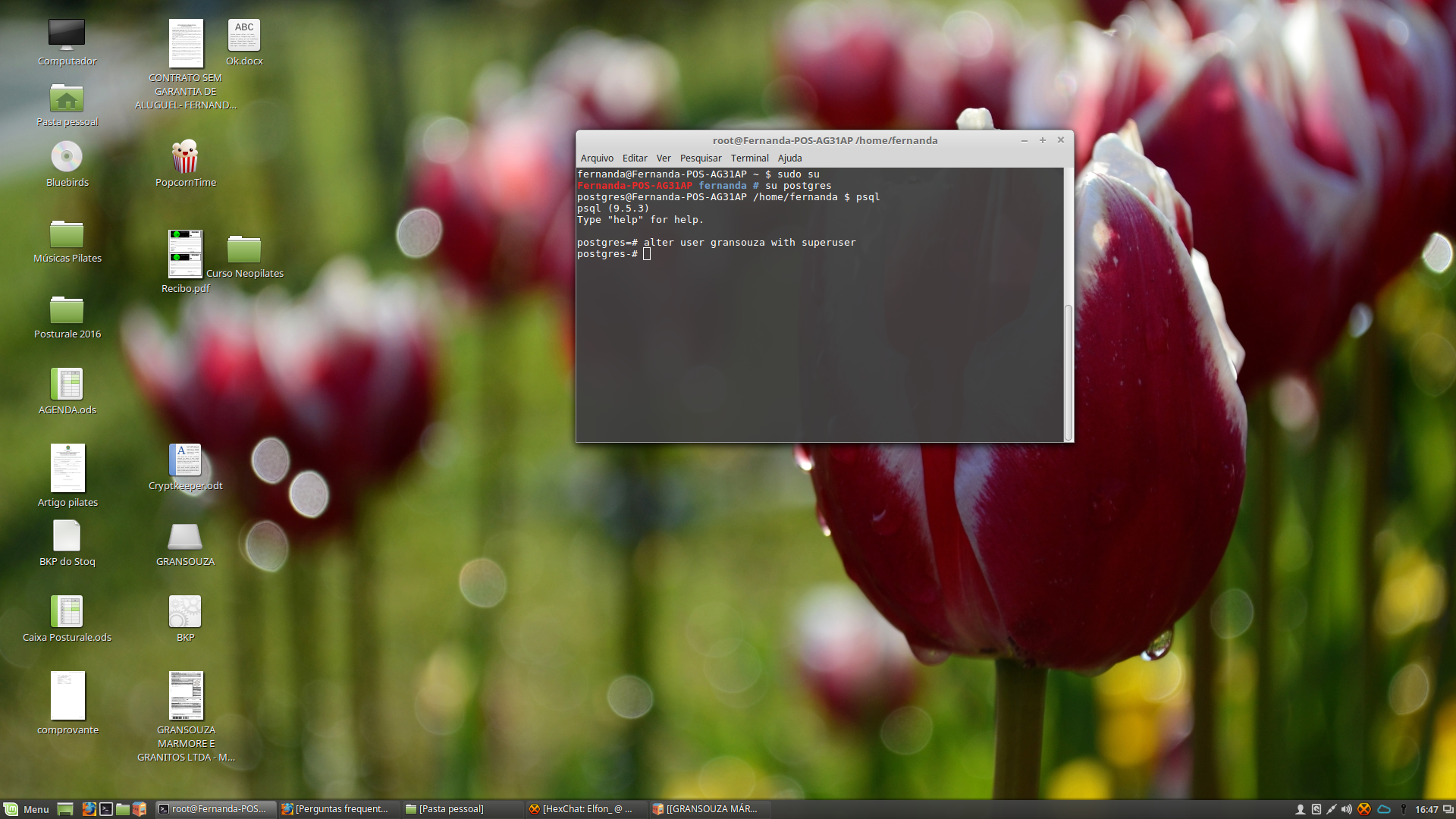Click the 16:47 clock in the panel
Viewport: 1456px width, 819px height.
(x=1426, y=809)
